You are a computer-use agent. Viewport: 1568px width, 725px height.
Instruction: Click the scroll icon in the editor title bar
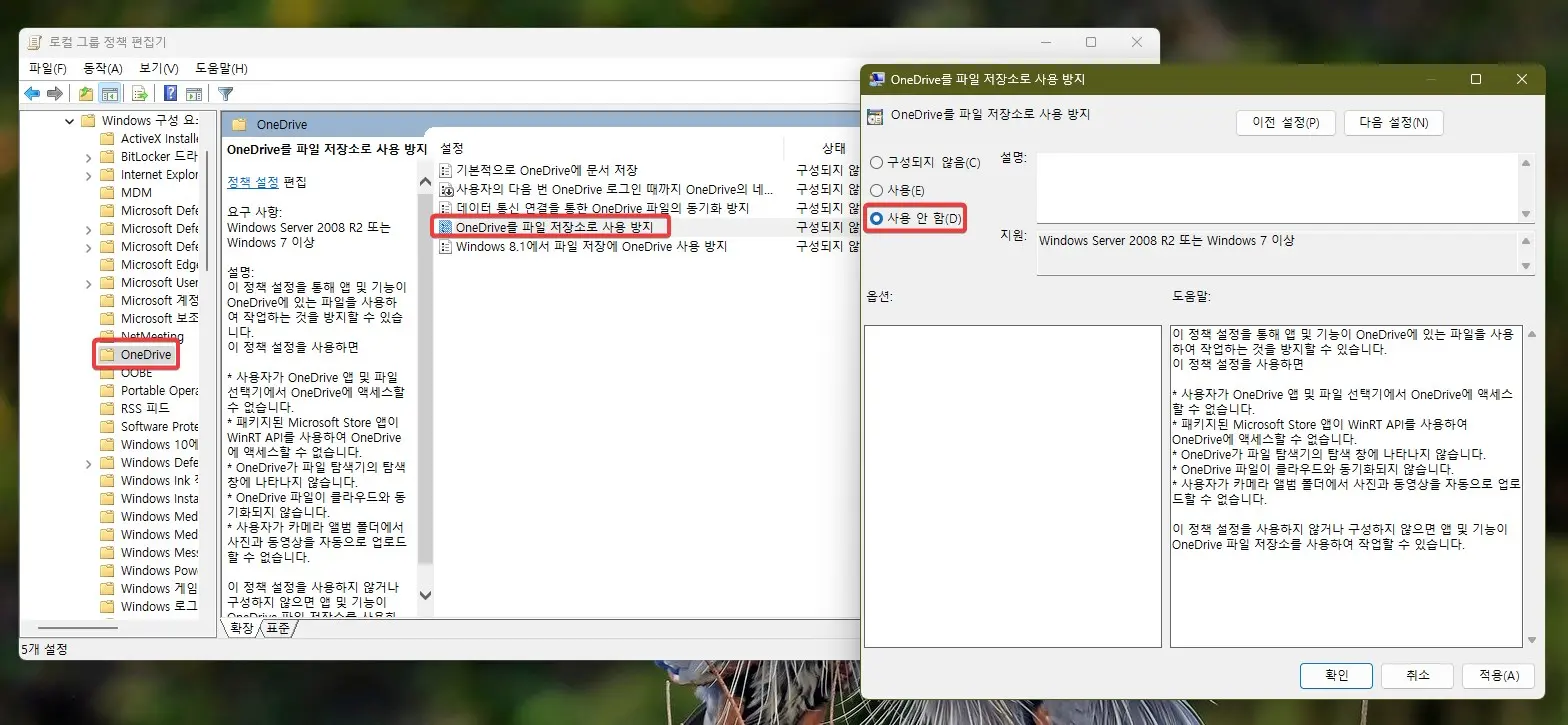pyautogui.click(x=35, y=42)
